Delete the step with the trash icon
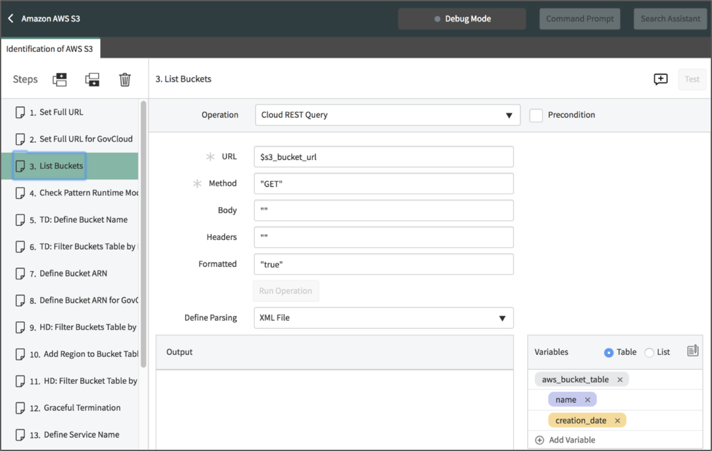The height and width of the screenshot is (451, 712). 125,79
